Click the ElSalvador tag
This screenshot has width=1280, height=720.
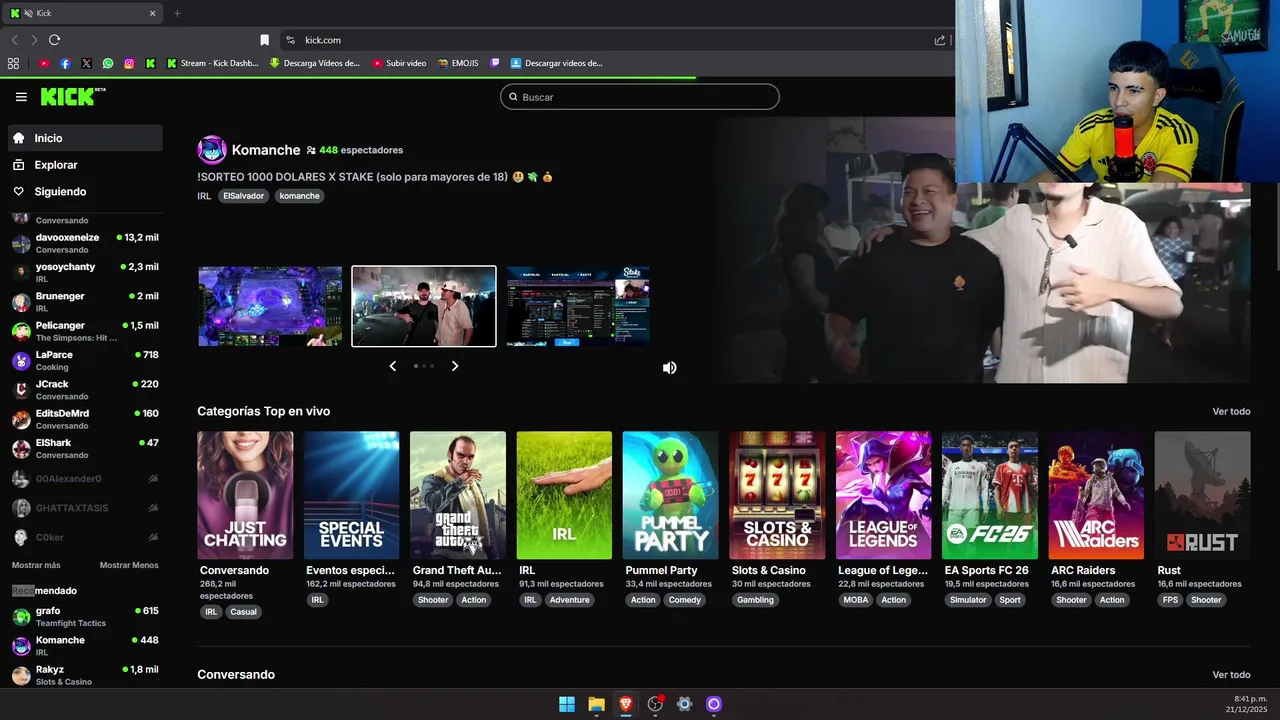pos(243,196)
